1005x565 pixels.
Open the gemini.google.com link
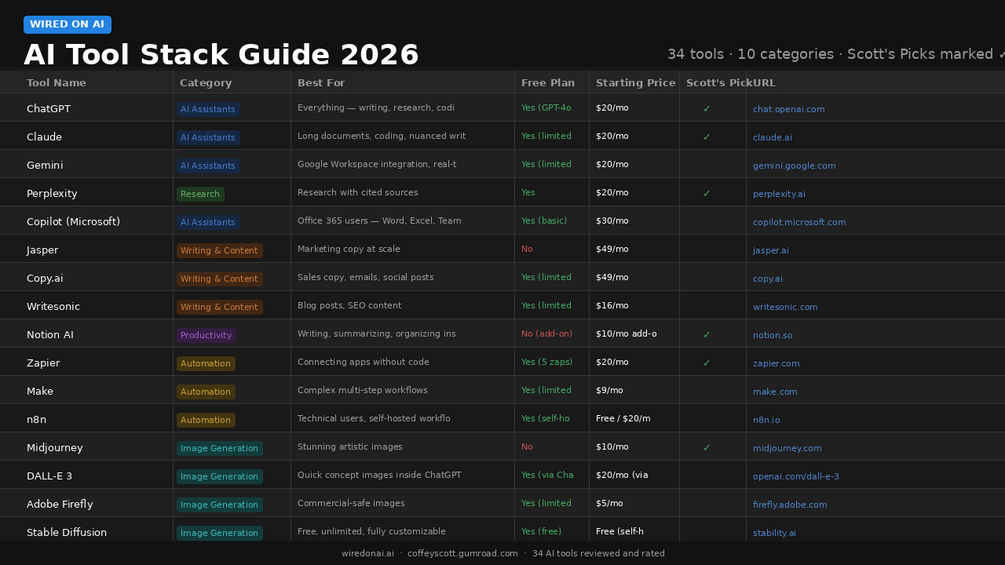point(794,165)
